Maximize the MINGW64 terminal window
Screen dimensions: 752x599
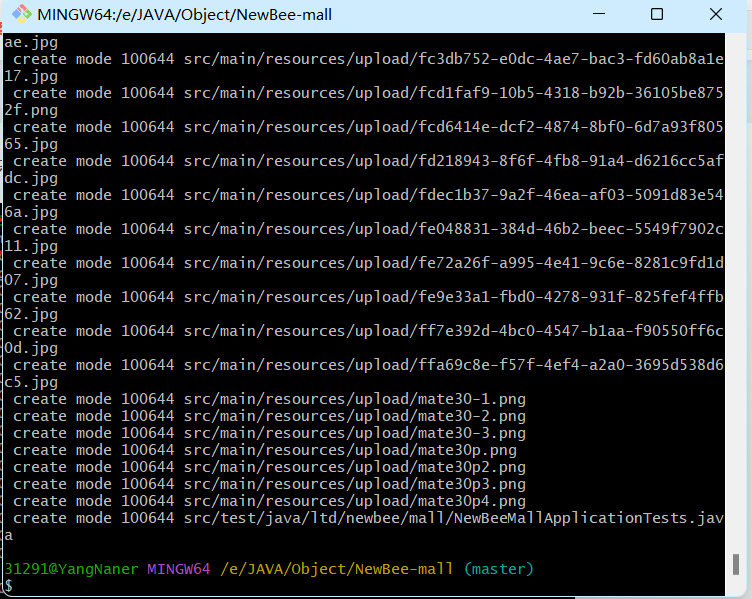(x=657, y=15)
